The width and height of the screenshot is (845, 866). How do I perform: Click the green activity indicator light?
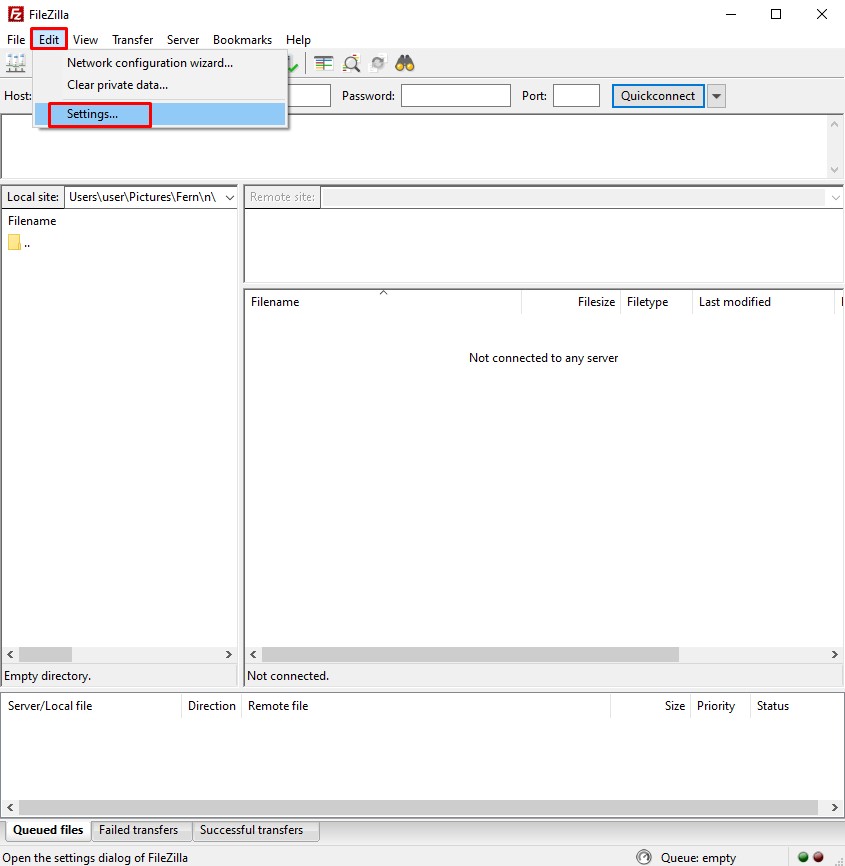(804, 857)
